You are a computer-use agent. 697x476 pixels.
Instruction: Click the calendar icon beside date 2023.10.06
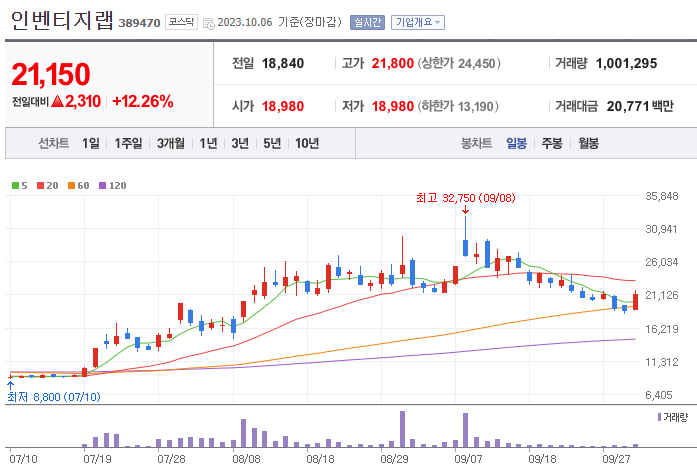tap(208, 23)
